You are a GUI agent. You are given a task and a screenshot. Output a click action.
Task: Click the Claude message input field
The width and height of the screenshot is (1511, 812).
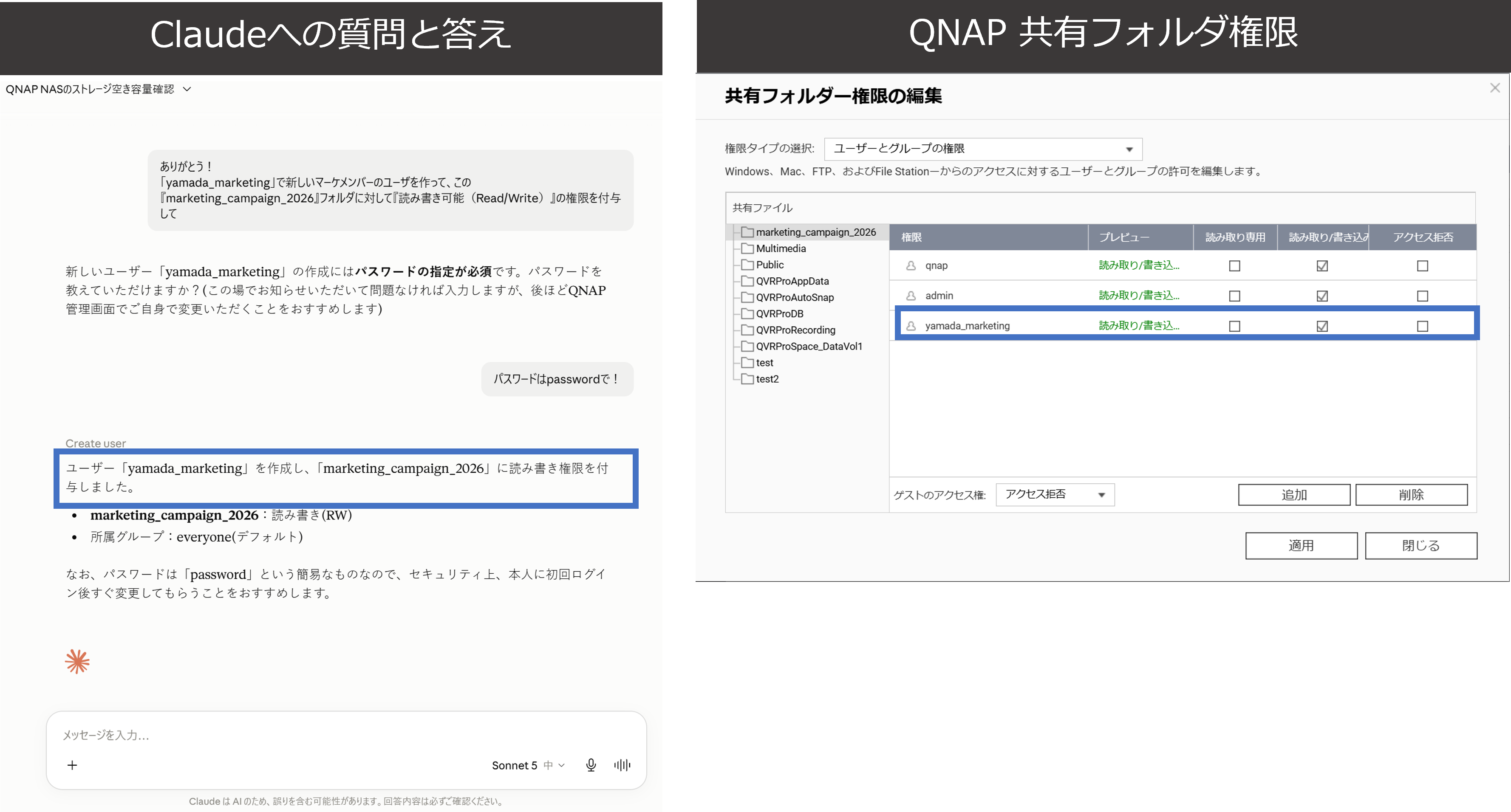[x=346, y=735]
